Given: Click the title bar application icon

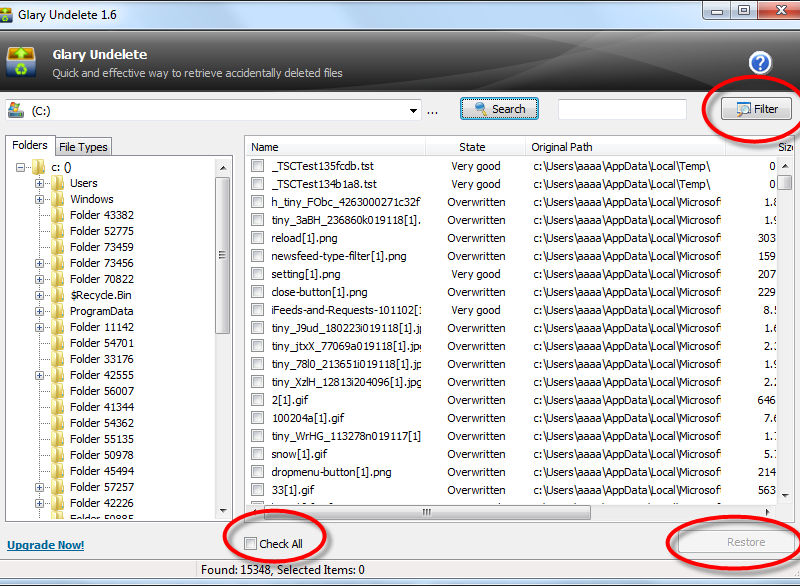Looking at the screenshot, I should 6,15.
